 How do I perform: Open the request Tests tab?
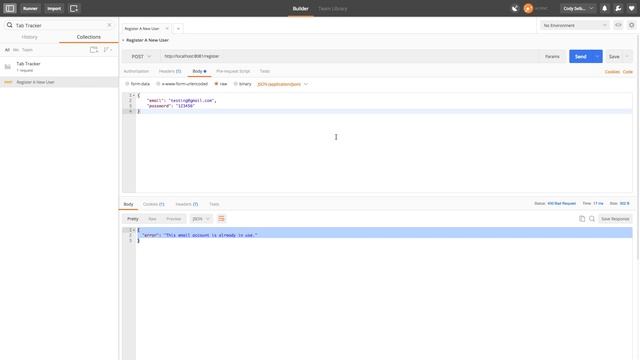click(265, 71)
